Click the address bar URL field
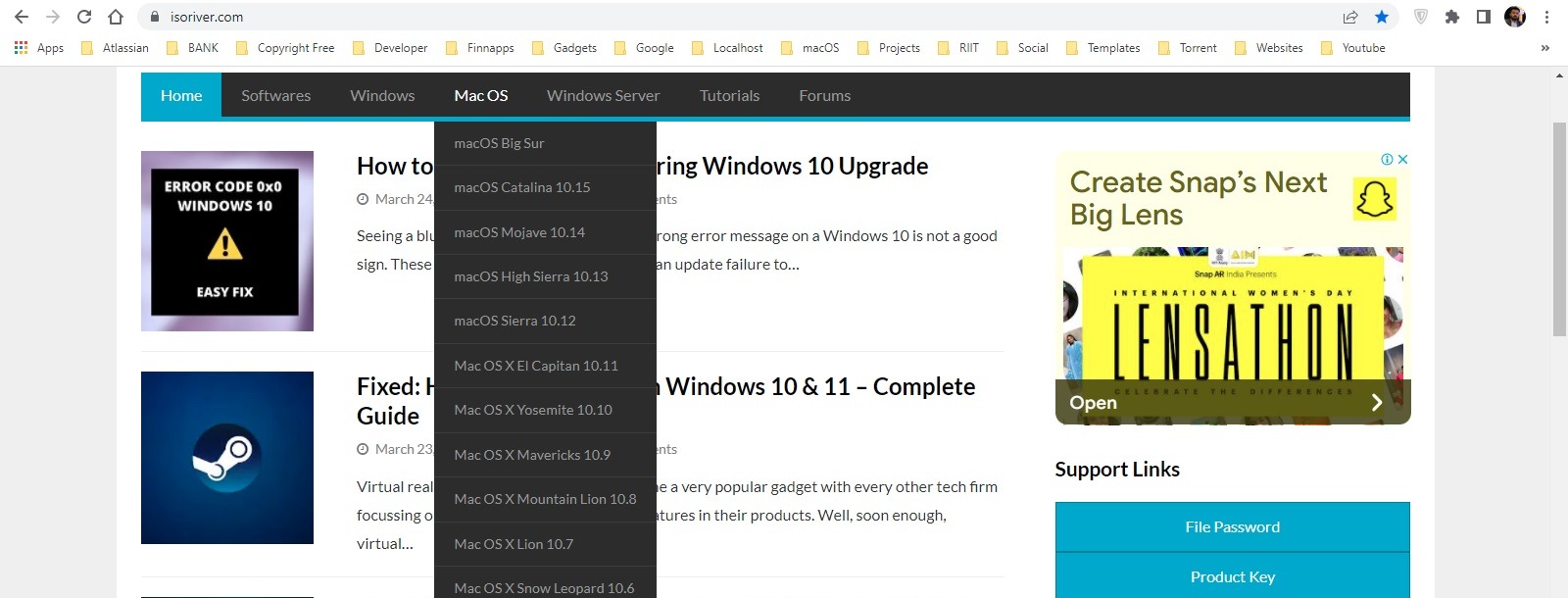 coord(745,17)
